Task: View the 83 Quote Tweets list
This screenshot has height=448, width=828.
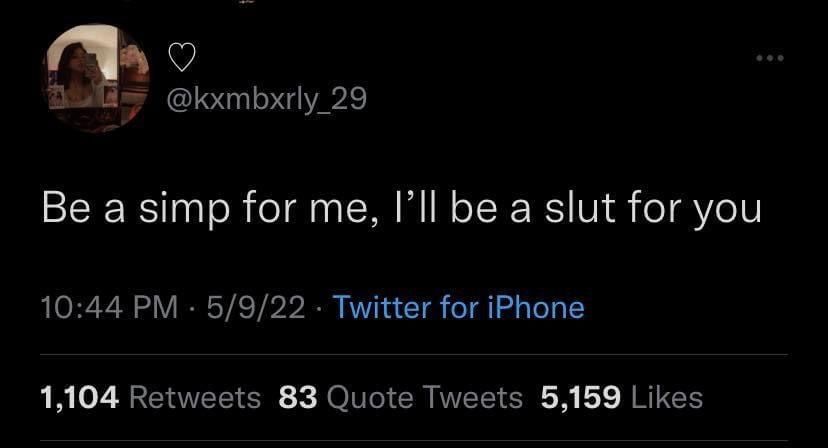Action: [400, 397]
